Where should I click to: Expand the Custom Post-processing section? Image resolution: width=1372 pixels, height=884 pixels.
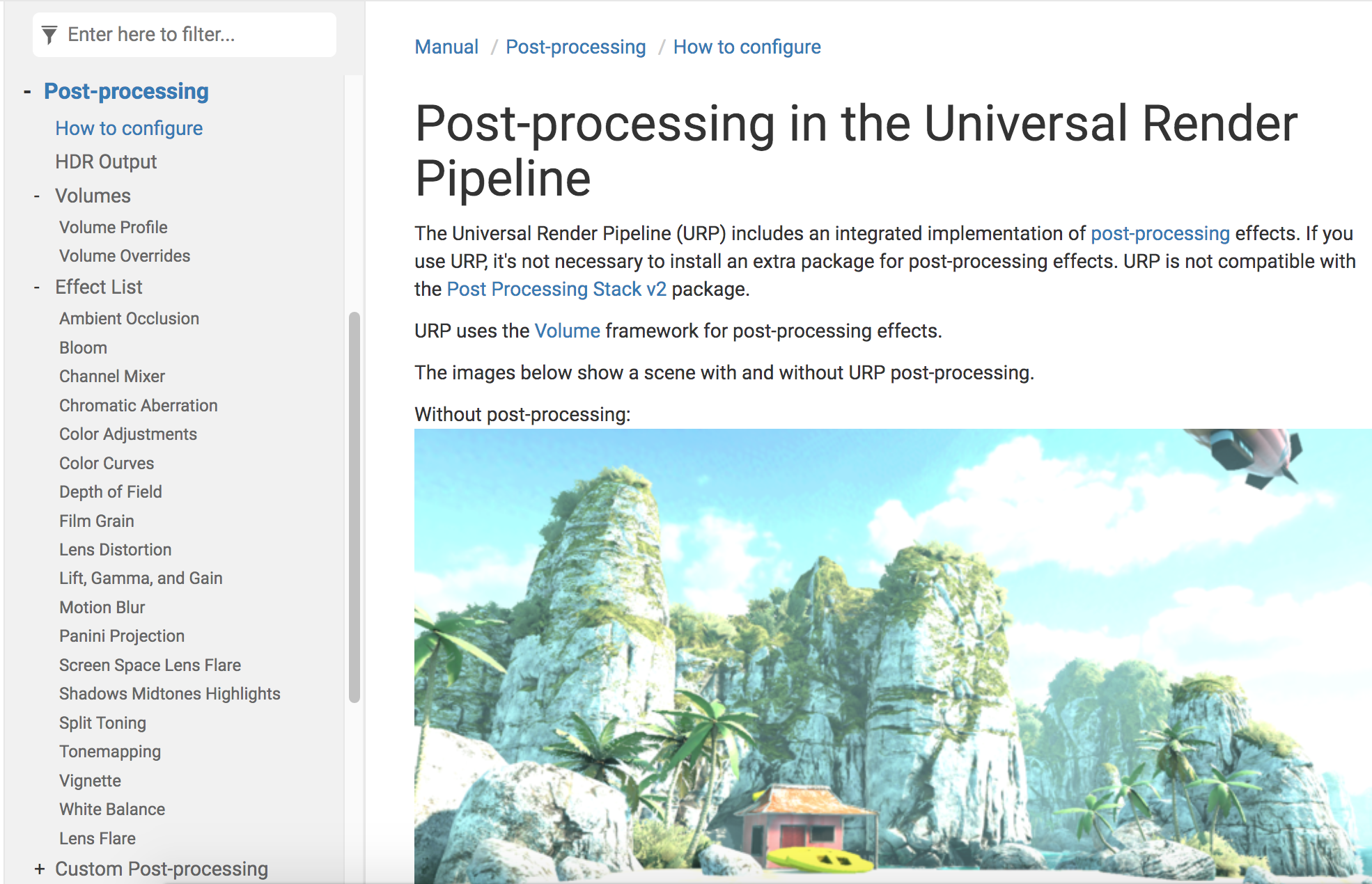[40, 869]
